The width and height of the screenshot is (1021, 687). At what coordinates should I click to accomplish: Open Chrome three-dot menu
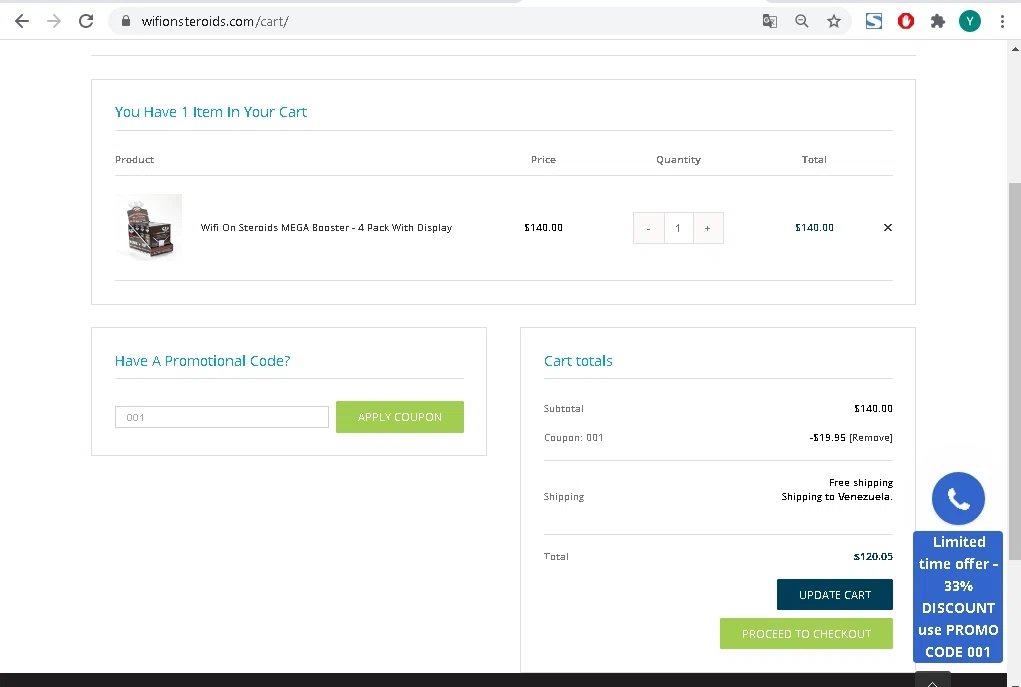tap(1002, 21)
